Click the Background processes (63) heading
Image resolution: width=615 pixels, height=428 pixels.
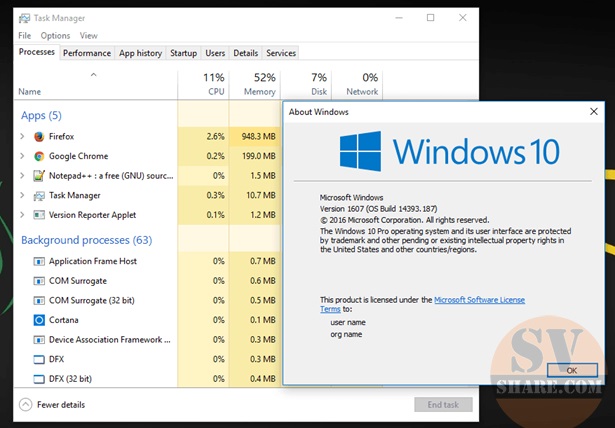(x=87, y=240)
